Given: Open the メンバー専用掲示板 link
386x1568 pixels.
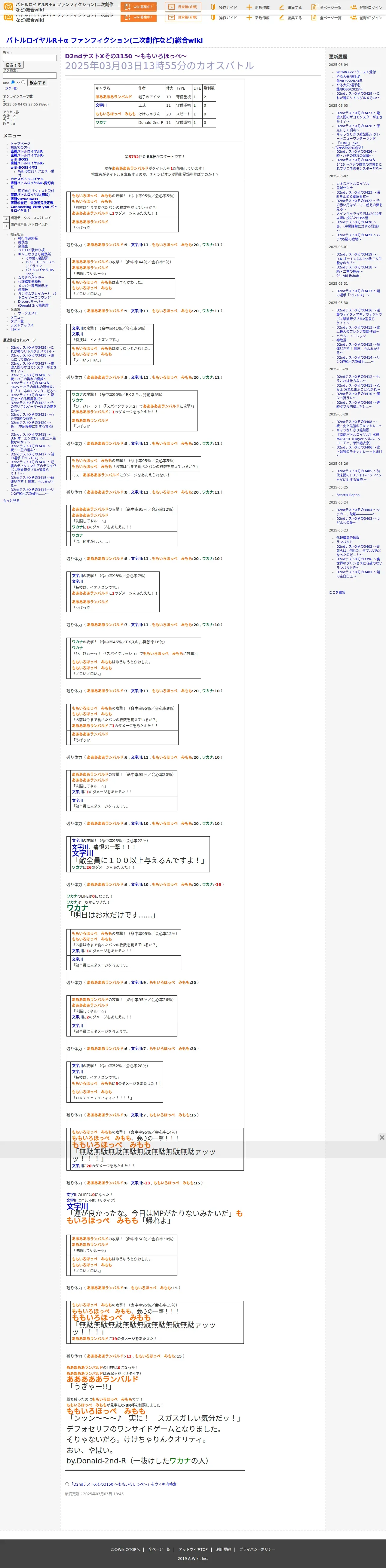Looking at the screenshot, I should 32,286.
